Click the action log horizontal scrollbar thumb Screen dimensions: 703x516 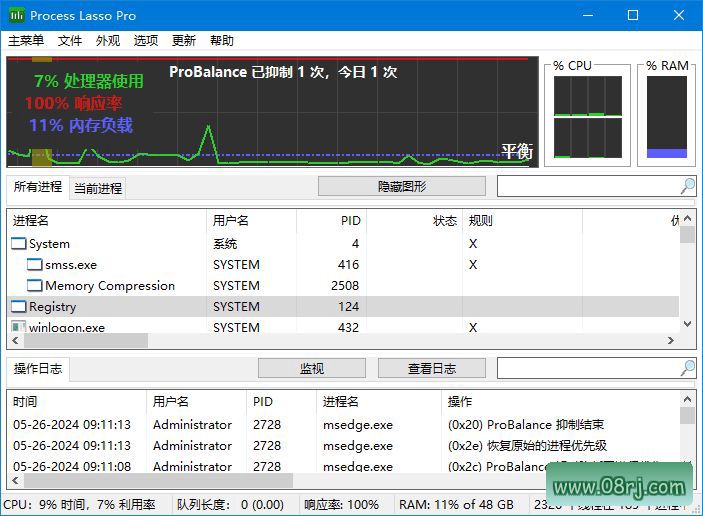pyautogui.click(x=158, y=481)
